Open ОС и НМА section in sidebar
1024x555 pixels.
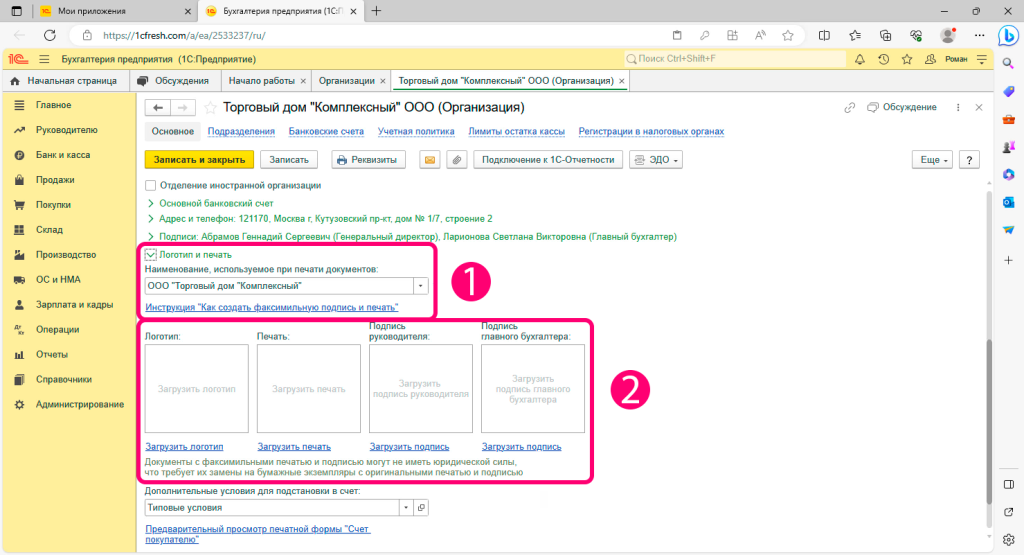click(x=57, y=279)
